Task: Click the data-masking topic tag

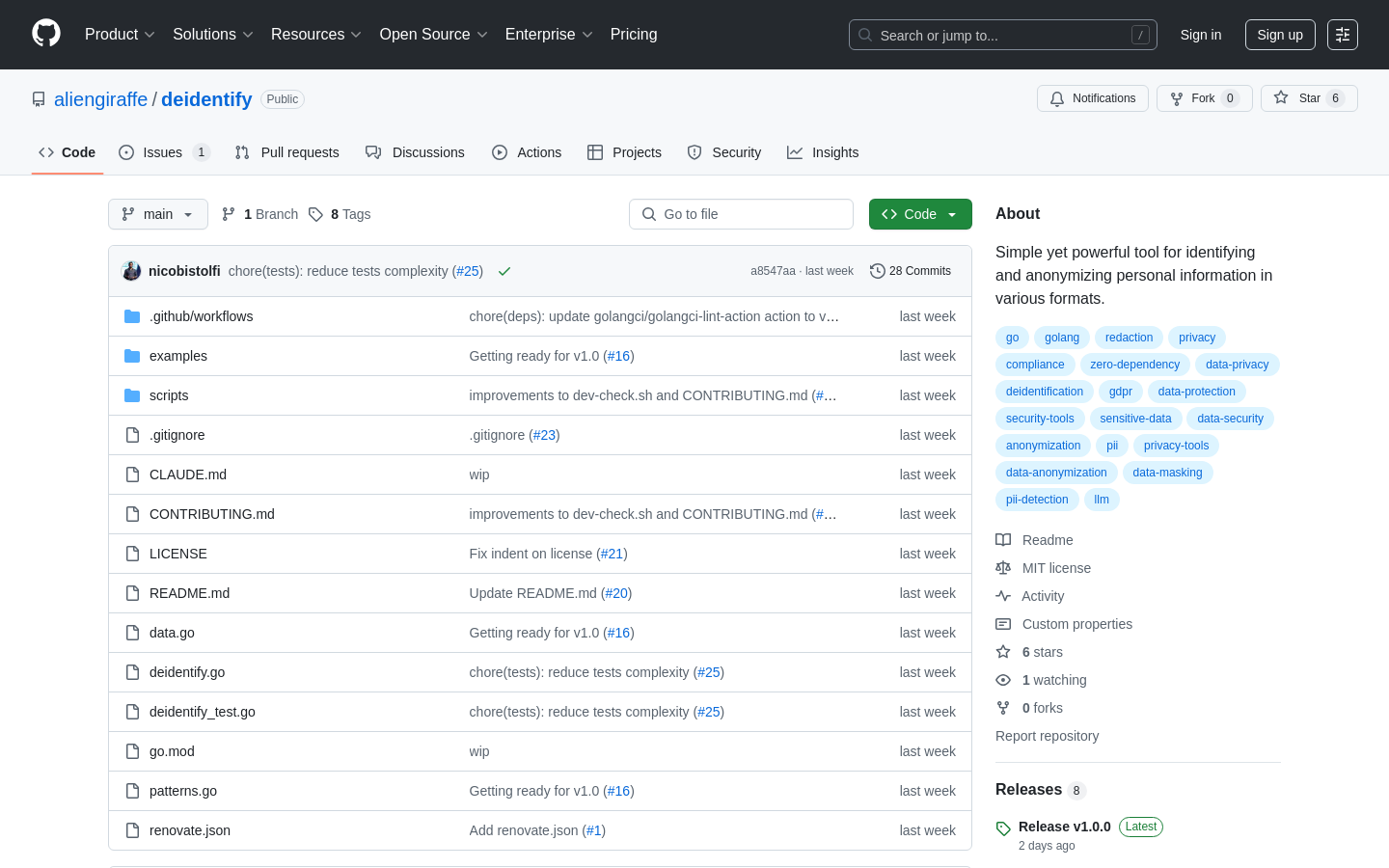Action: pos(1167,473)
